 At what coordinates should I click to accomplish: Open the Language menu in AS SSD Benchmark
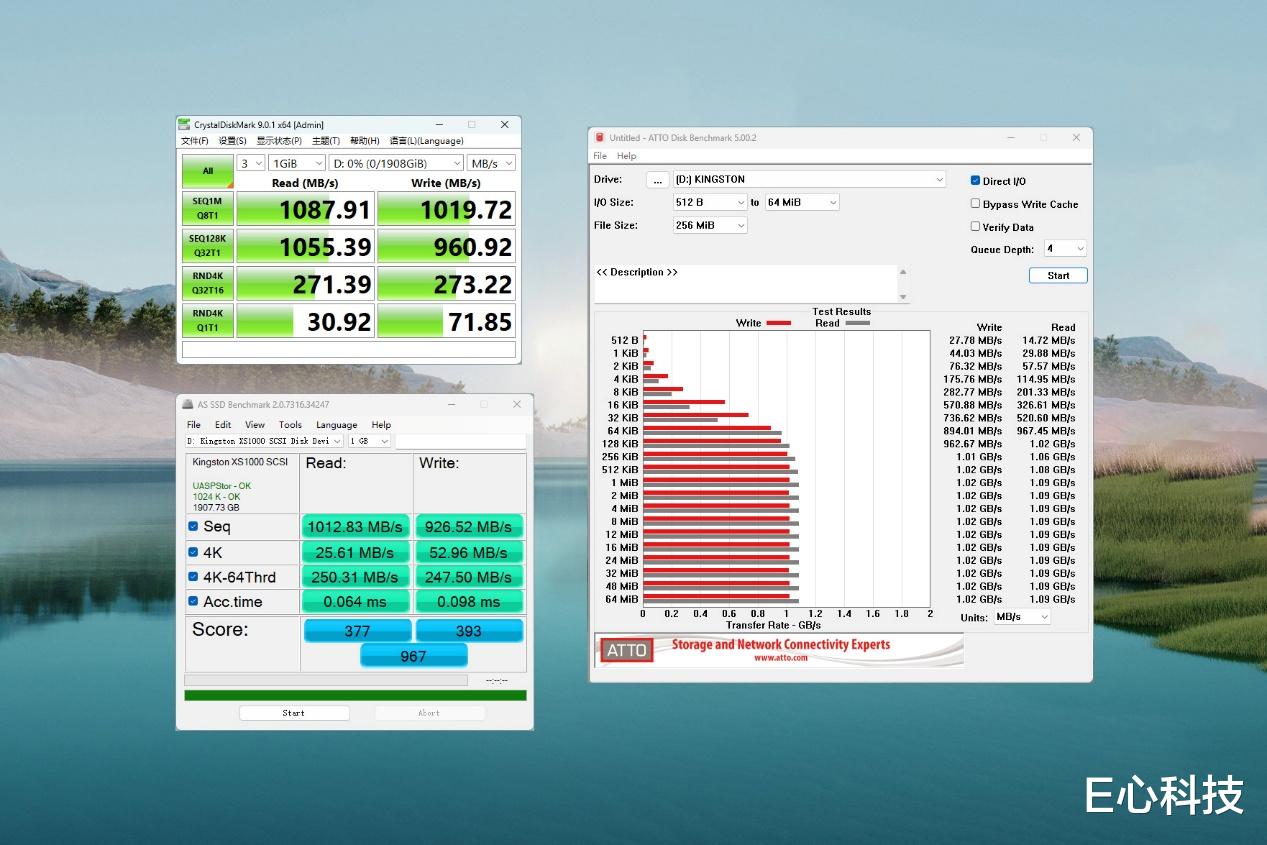pos(336,425)
